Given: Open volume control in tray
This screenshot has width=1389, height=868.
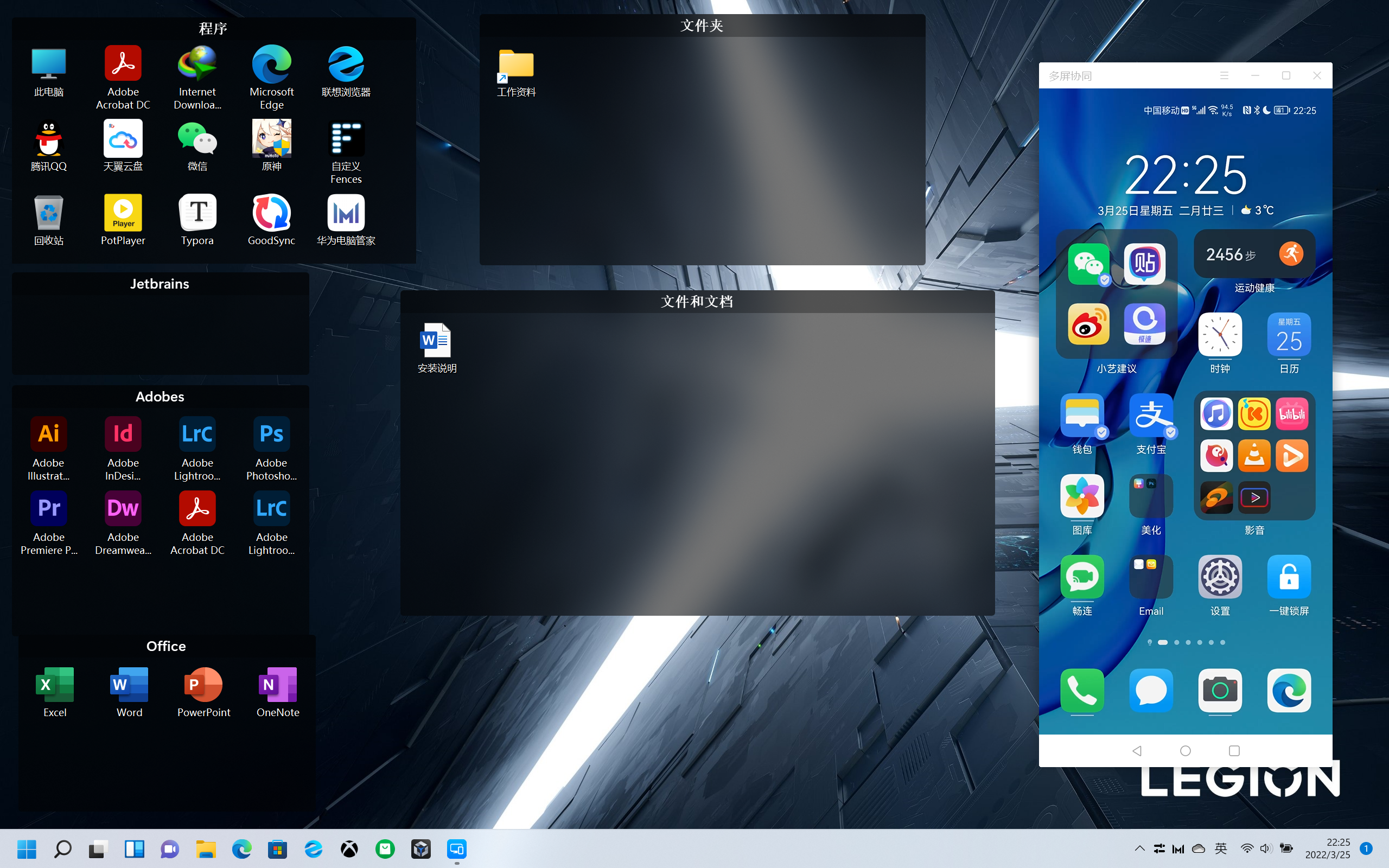Looking at the screenshot, I should click(x=1266, y=848).
